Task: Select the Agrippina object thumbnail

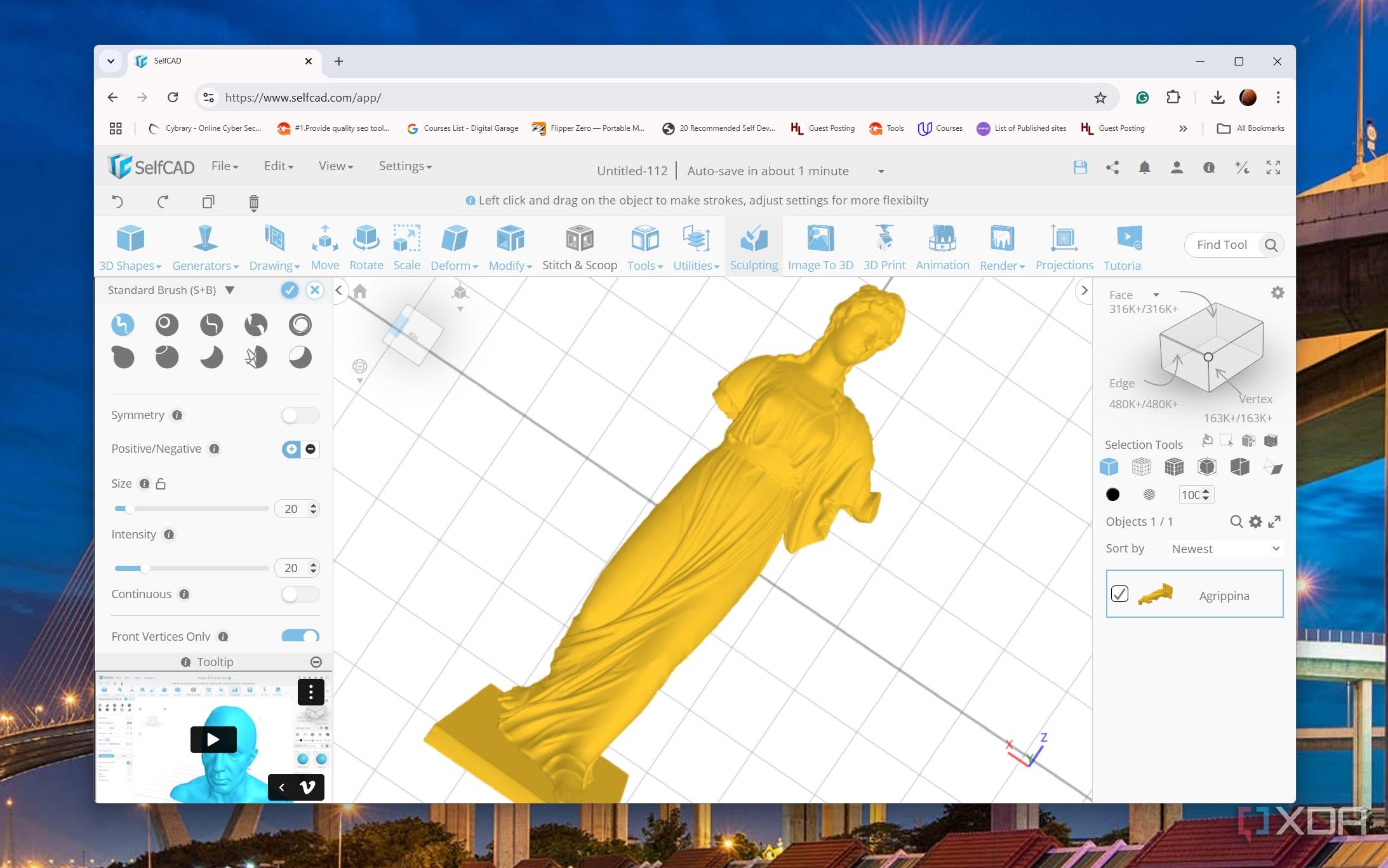Action: point(1155,594)
